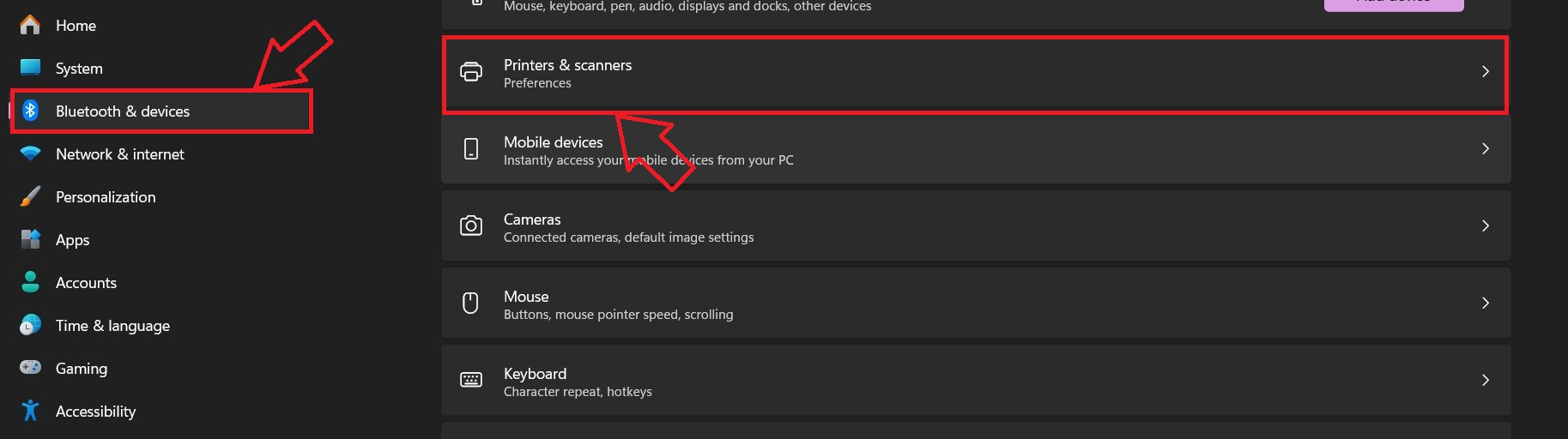Image resolution: width=1568 pixels, height=439 pixels.
Task: Expand Printers & scanners chevron
Action: [1486, 72]
